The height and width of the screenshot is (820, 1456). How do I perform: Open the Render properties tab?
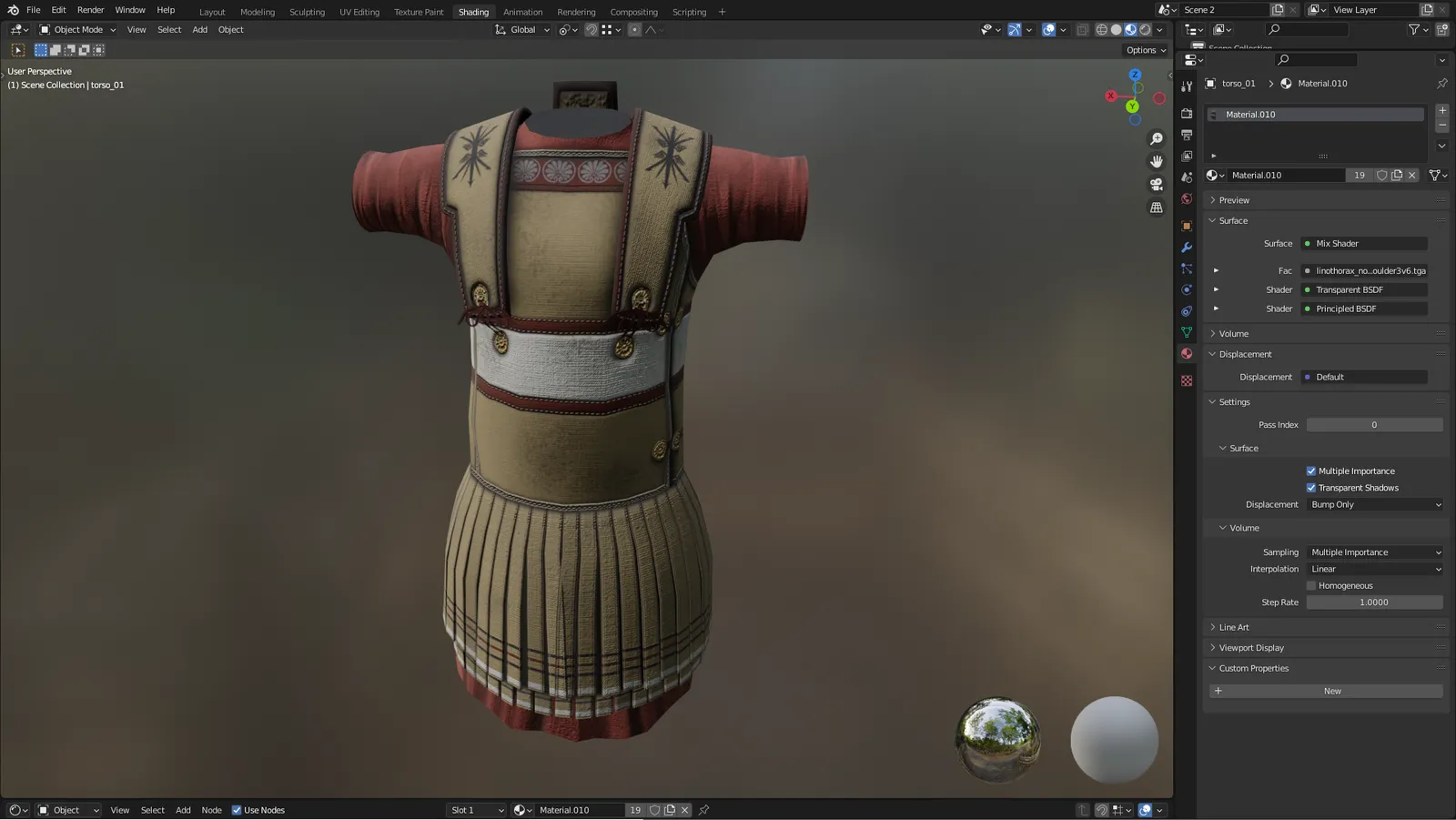pos(1187,113)
